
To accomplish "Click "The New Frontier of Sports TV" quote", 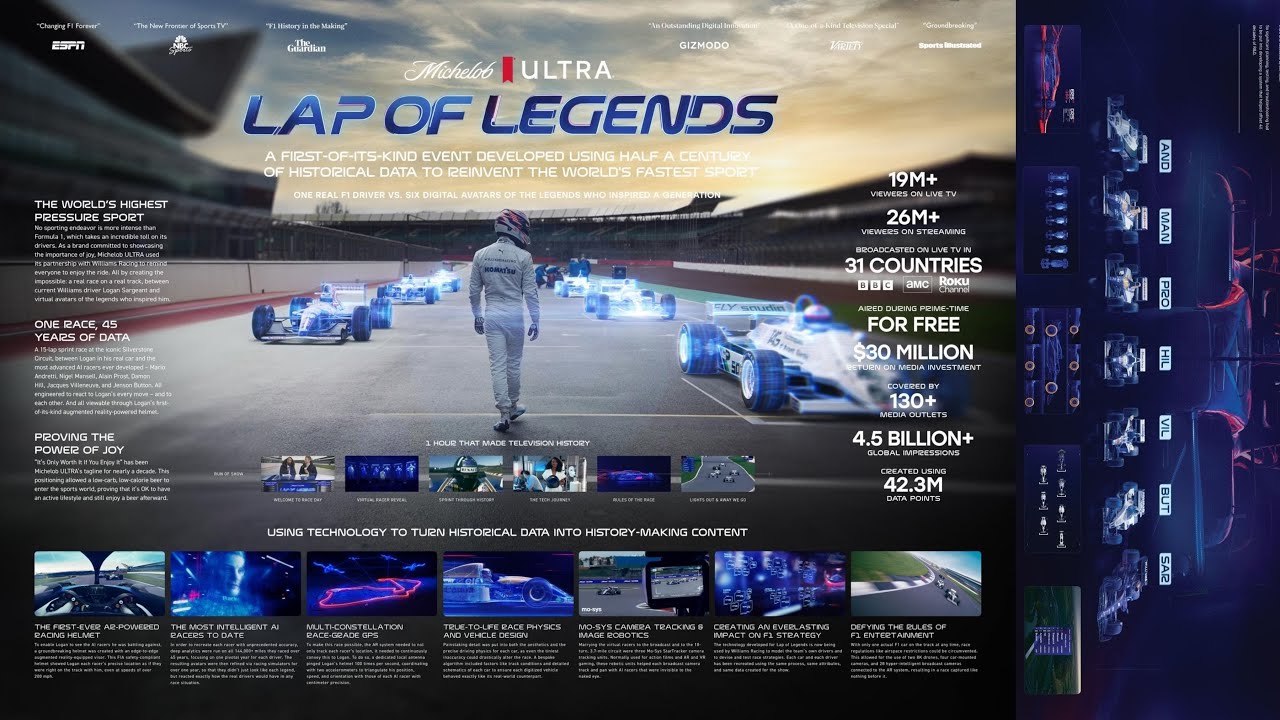I will pyautogui.click(x=179, y=24).
